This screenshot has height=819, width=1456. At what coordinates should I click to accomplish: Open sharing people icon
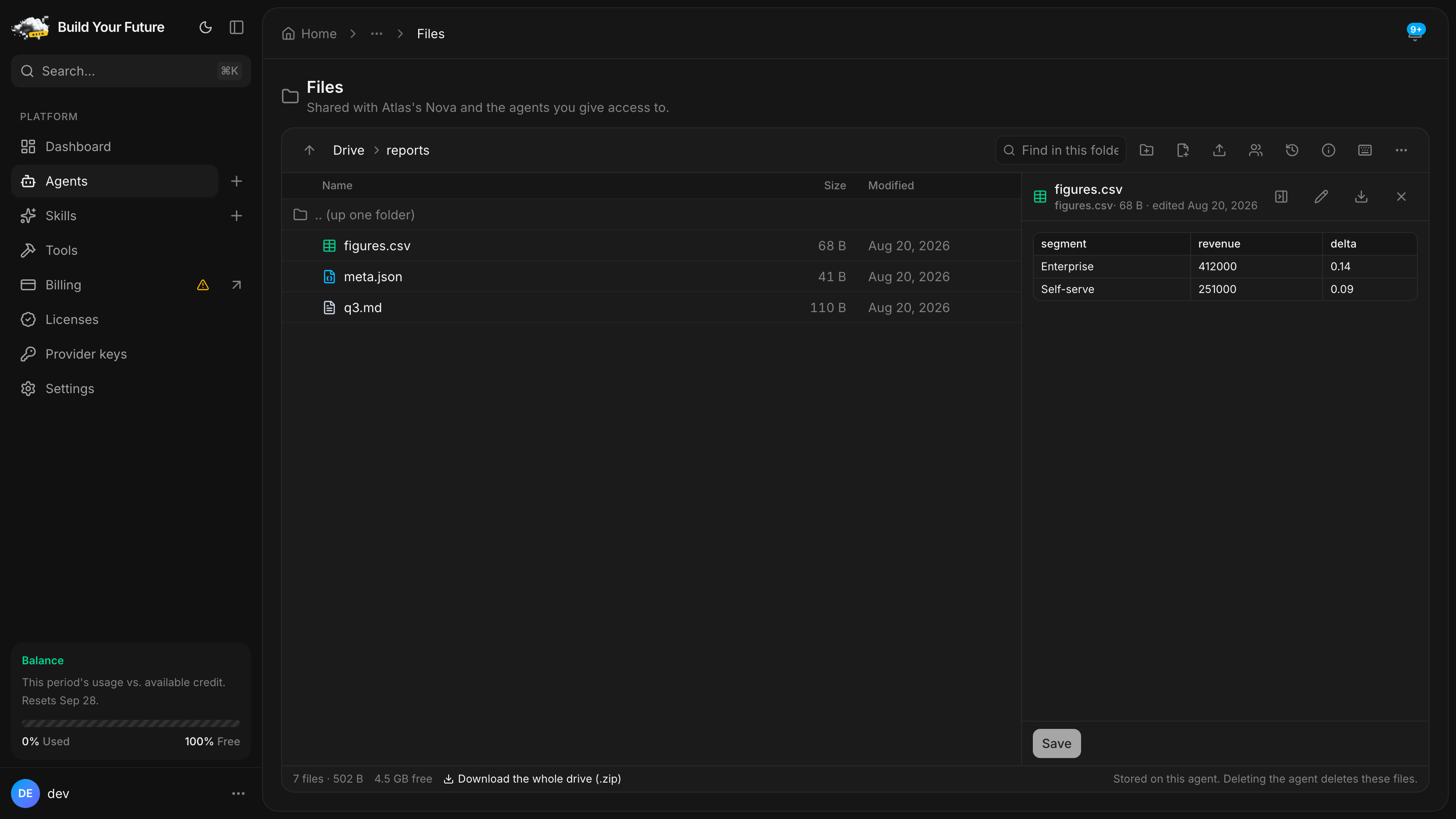point(1255,150)
